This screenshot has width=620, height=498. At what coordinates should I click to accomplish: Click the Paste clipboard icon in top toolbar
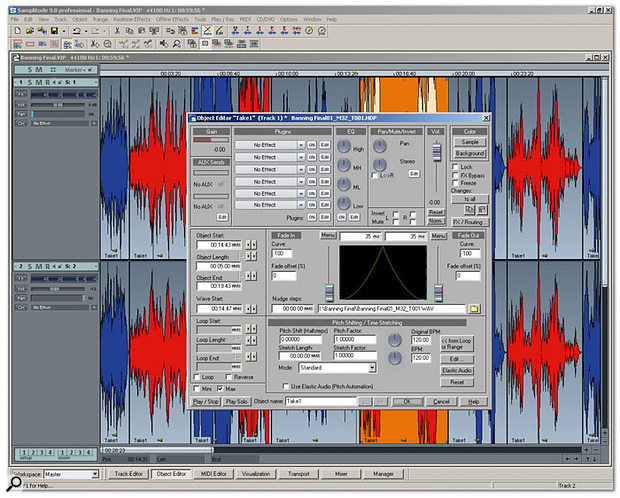click(142, 30)
